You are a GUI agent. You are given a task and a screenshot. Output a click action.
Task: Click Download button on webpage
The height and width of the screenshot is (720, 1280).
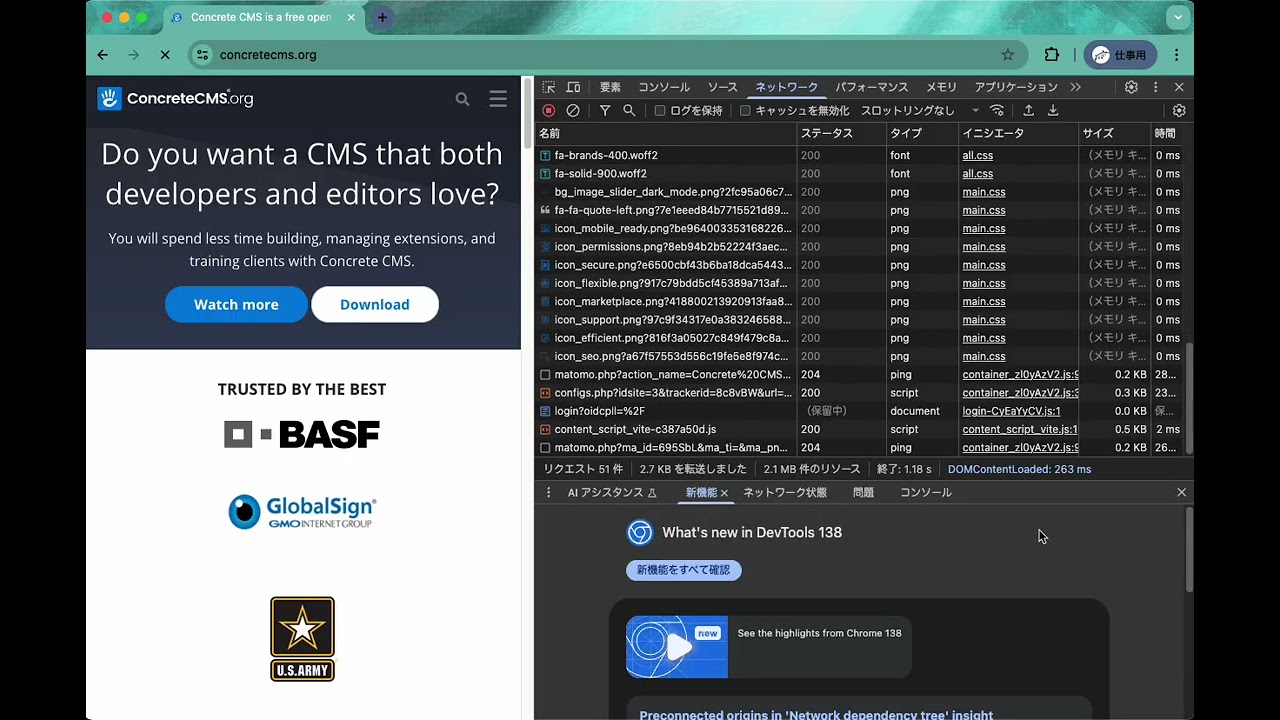[375, 305]
